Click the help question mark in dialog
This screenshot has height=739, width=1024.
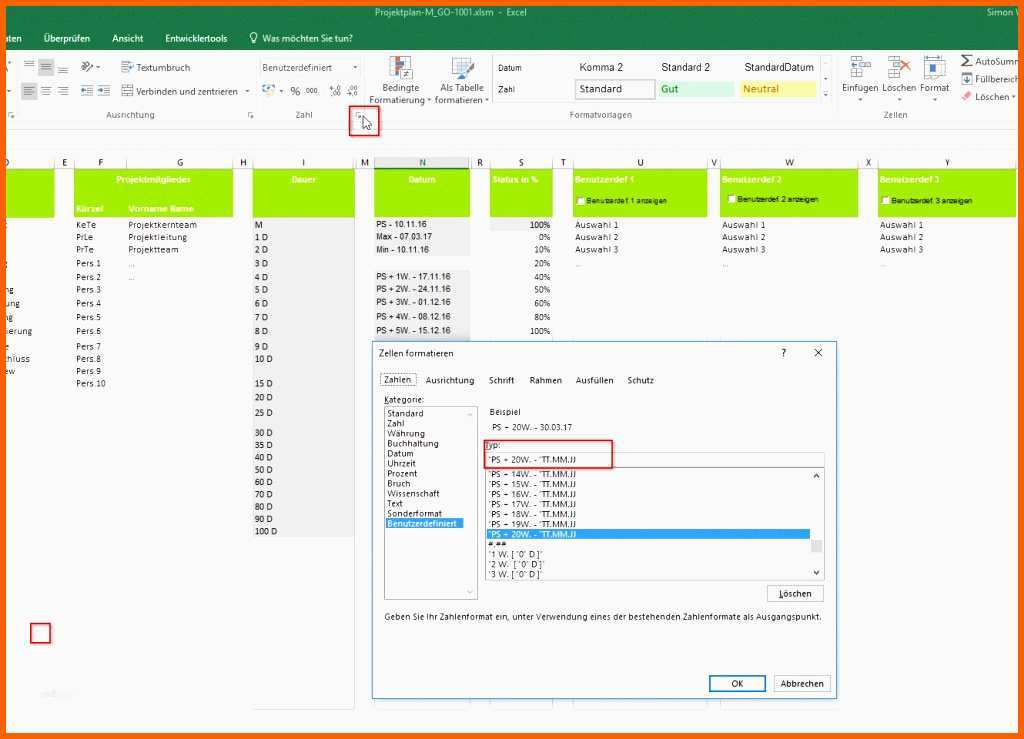point(784,353)
